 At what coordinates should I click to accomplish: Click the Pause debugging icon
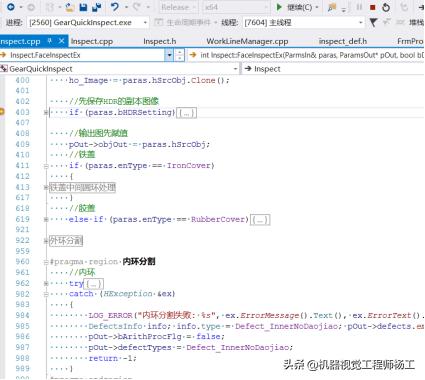click(x=359, y=7)
